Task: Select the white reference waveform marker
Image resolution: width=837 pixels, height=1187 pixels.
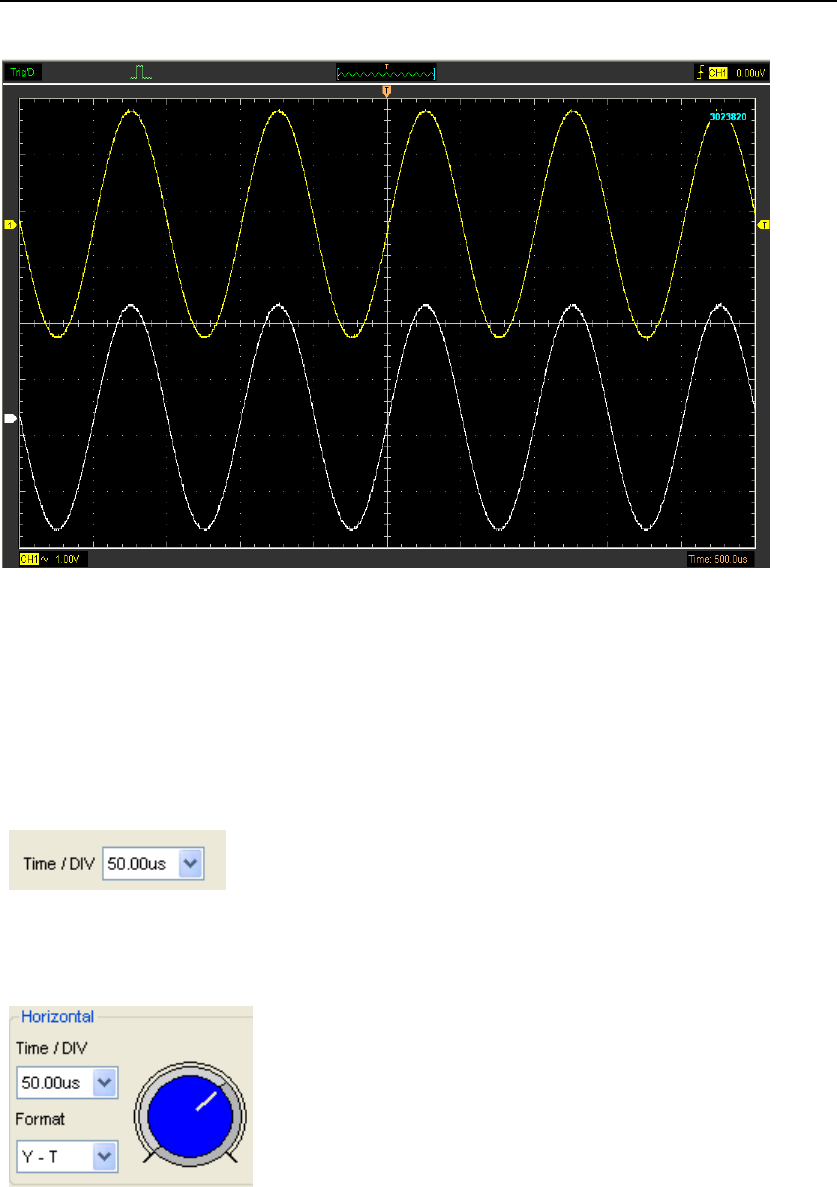Action: 11,418
